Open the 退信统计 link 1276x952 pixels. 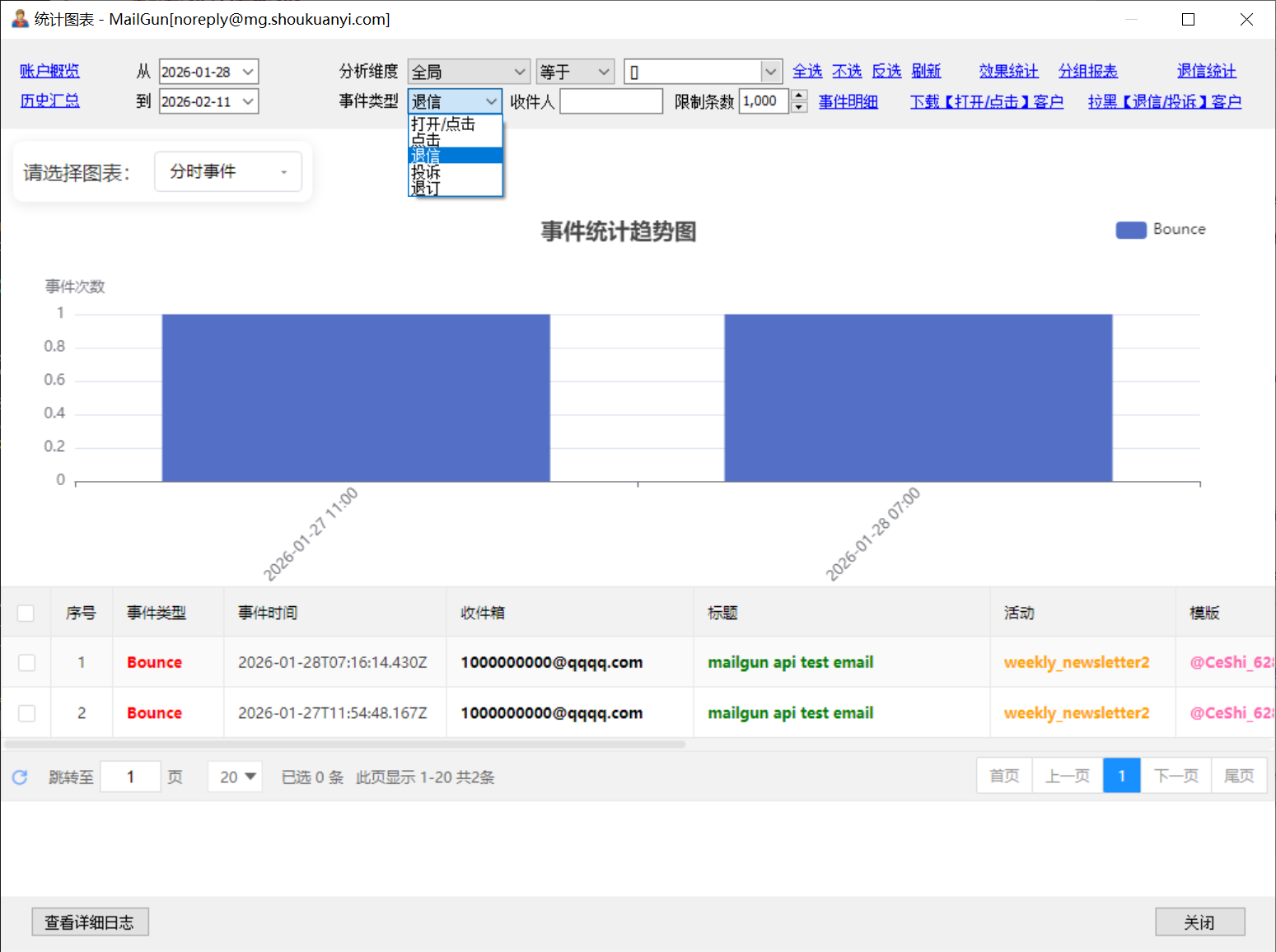[x=1206, y=72]
